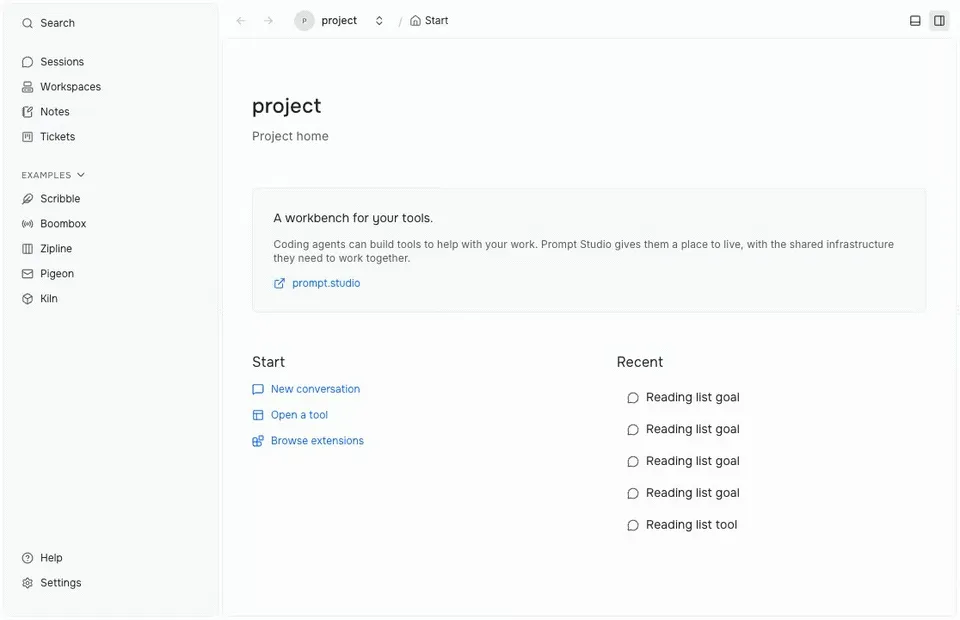Click the Browse extensions blocks icon
Screen dimensions: 960x620
click(x=258, y=441)
